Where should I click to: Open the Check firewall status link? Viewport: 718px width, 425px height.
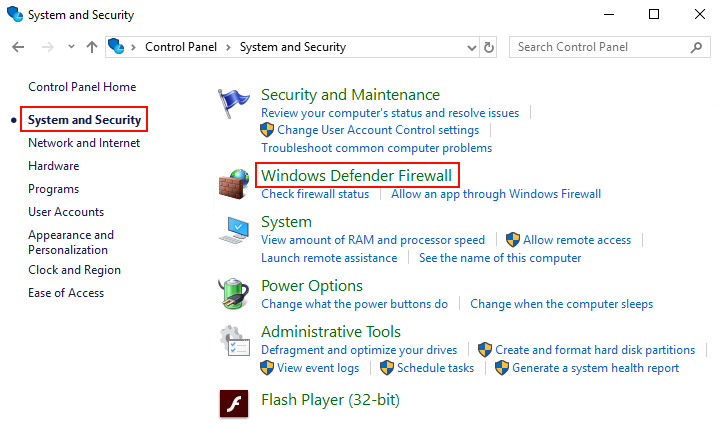(315, 194)
